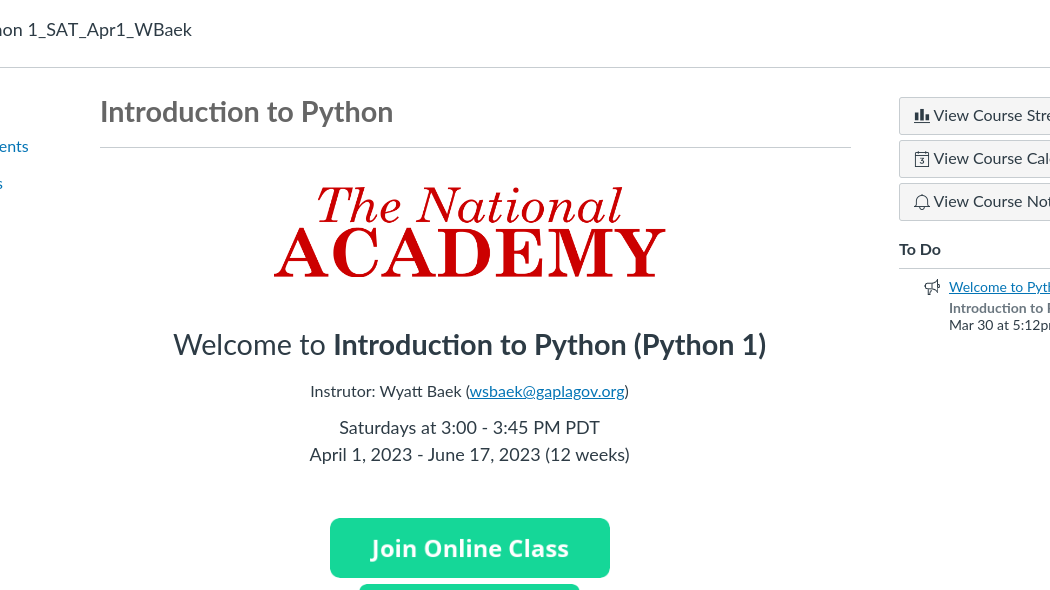Click the Mar 30 at 5:12pm timestamp

[x=999, y=326]
